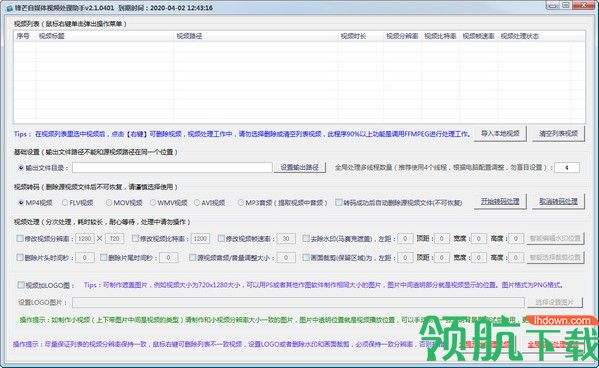599x368 pixels.
Task: Click the 视频标题 column header
Action: (x=105, y=36)
